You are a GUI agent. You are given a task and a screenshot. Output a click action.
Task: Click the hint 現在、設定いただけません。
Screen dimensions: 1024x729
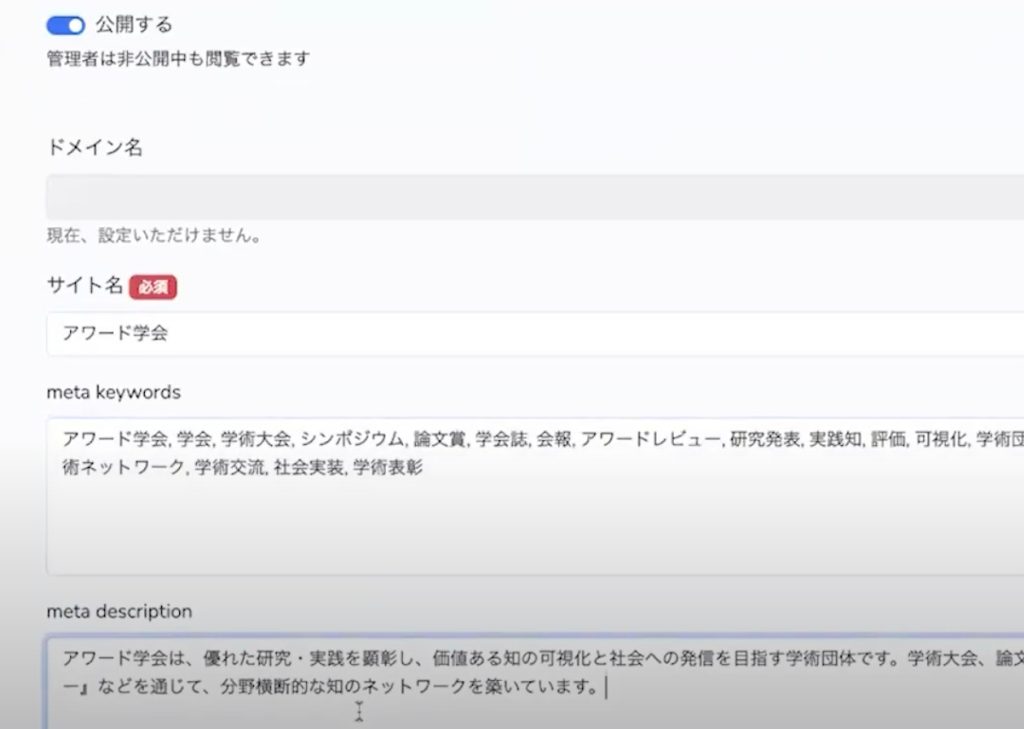(x=154, y=235)
